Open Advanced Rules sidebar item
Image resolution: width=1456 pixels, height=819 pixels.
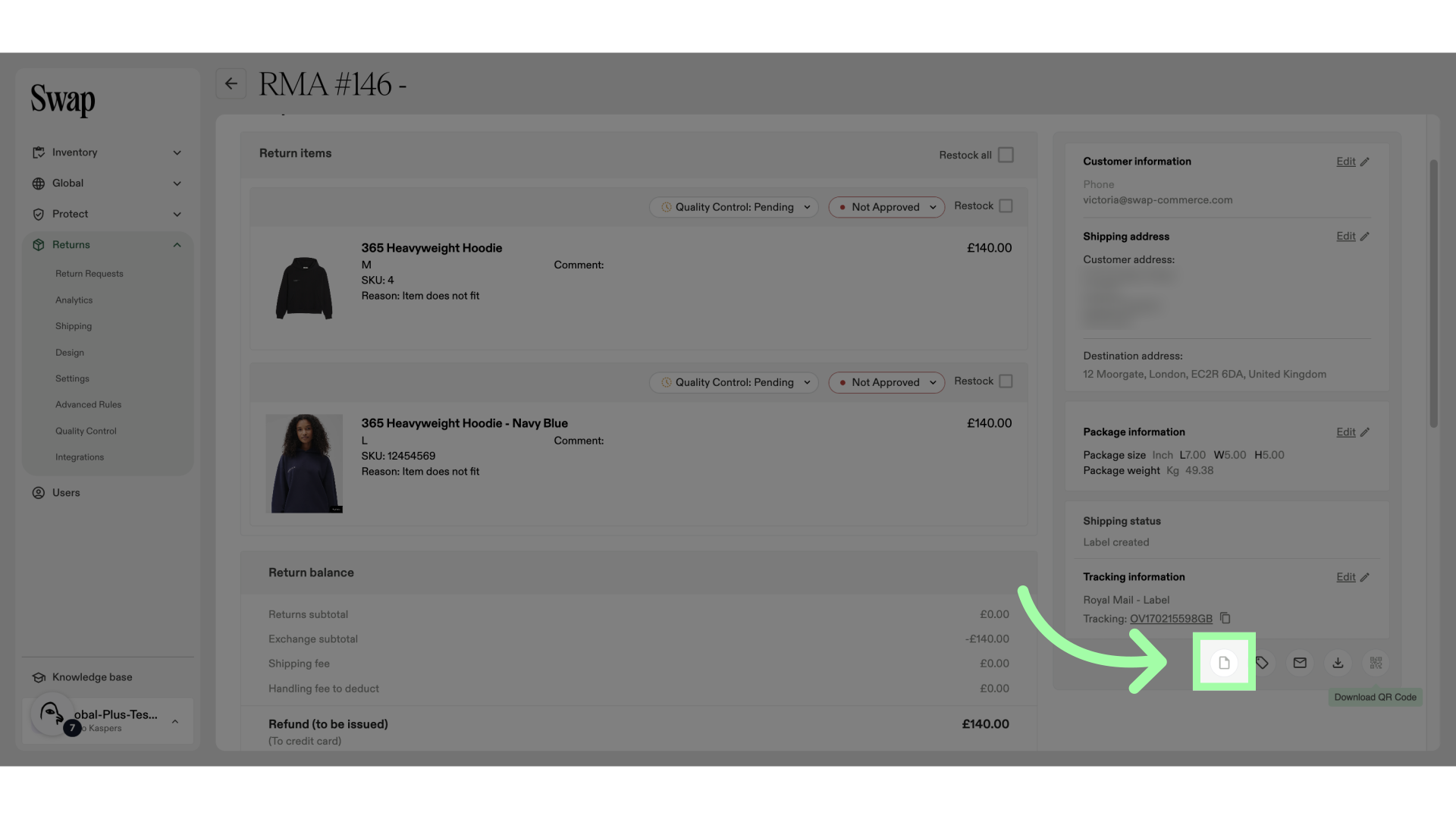pos(88,405)
